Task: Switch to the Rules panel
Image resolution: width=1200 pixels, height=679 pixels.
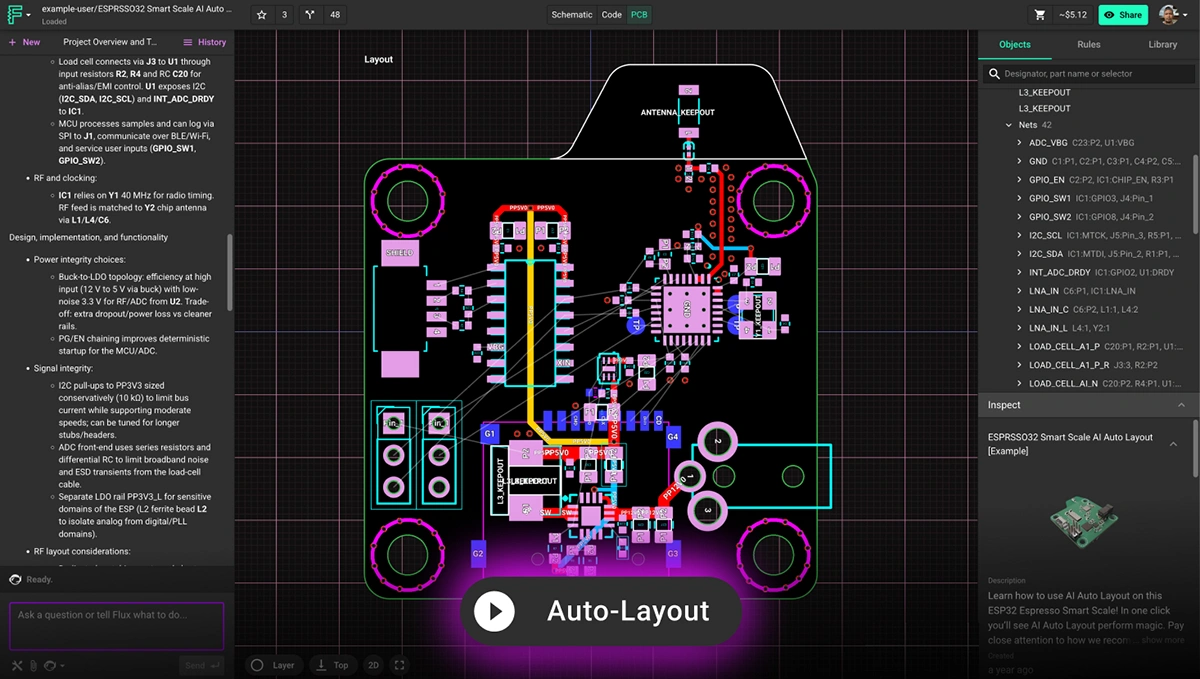Action: click(1089, 44)
